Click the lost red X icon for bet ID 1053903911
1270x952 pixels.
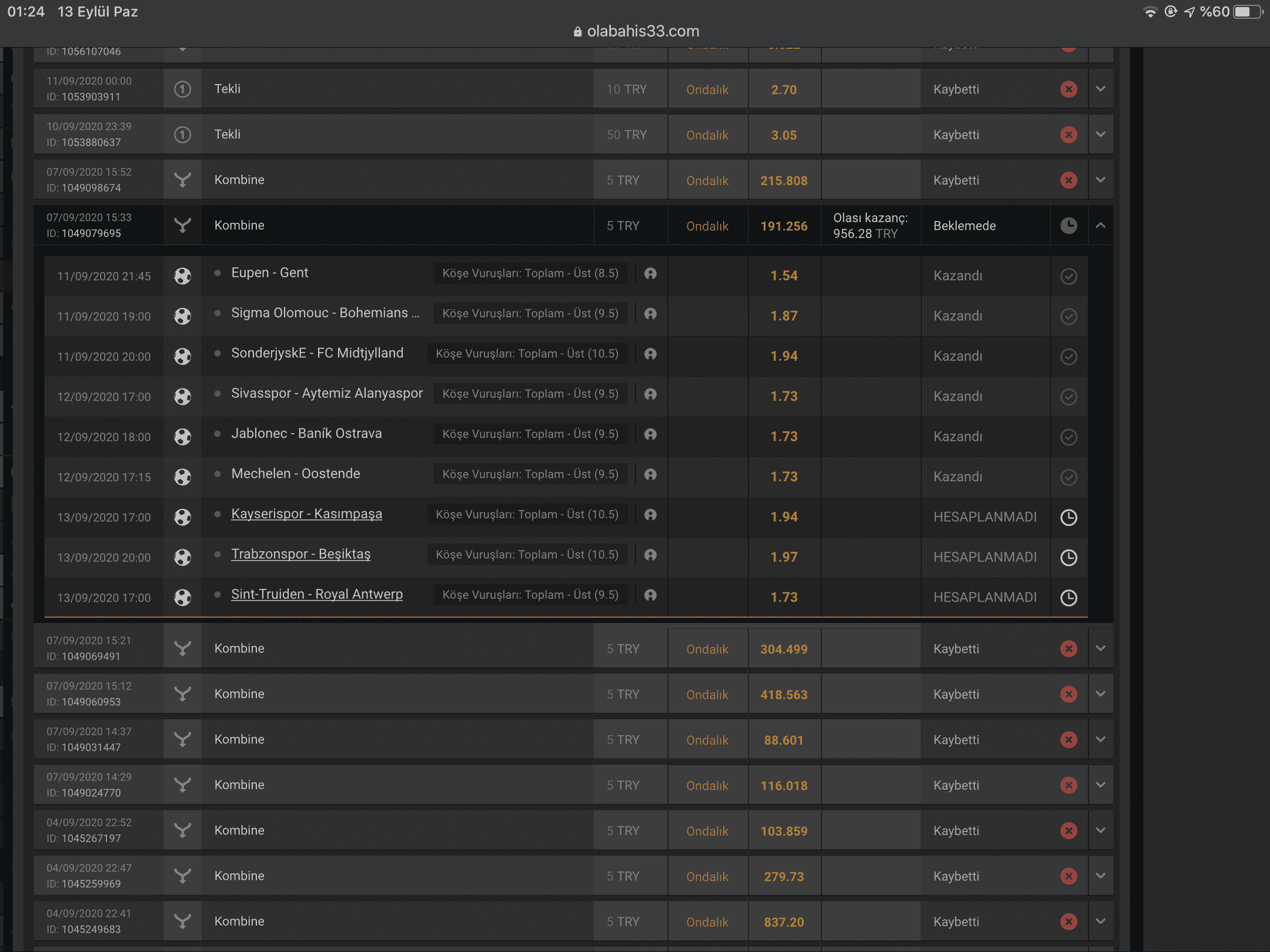pyautogui.click(x=1069, y=89)
